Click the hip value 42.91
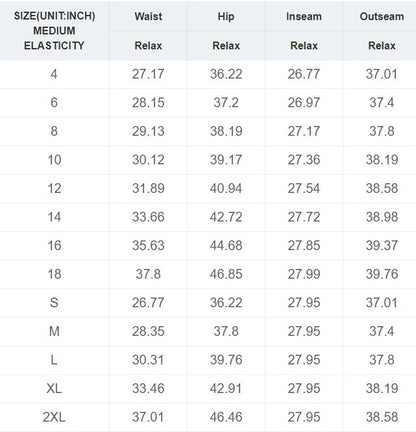Image resolution: width=416 pixels, height=432 pixels. (226, 388)
